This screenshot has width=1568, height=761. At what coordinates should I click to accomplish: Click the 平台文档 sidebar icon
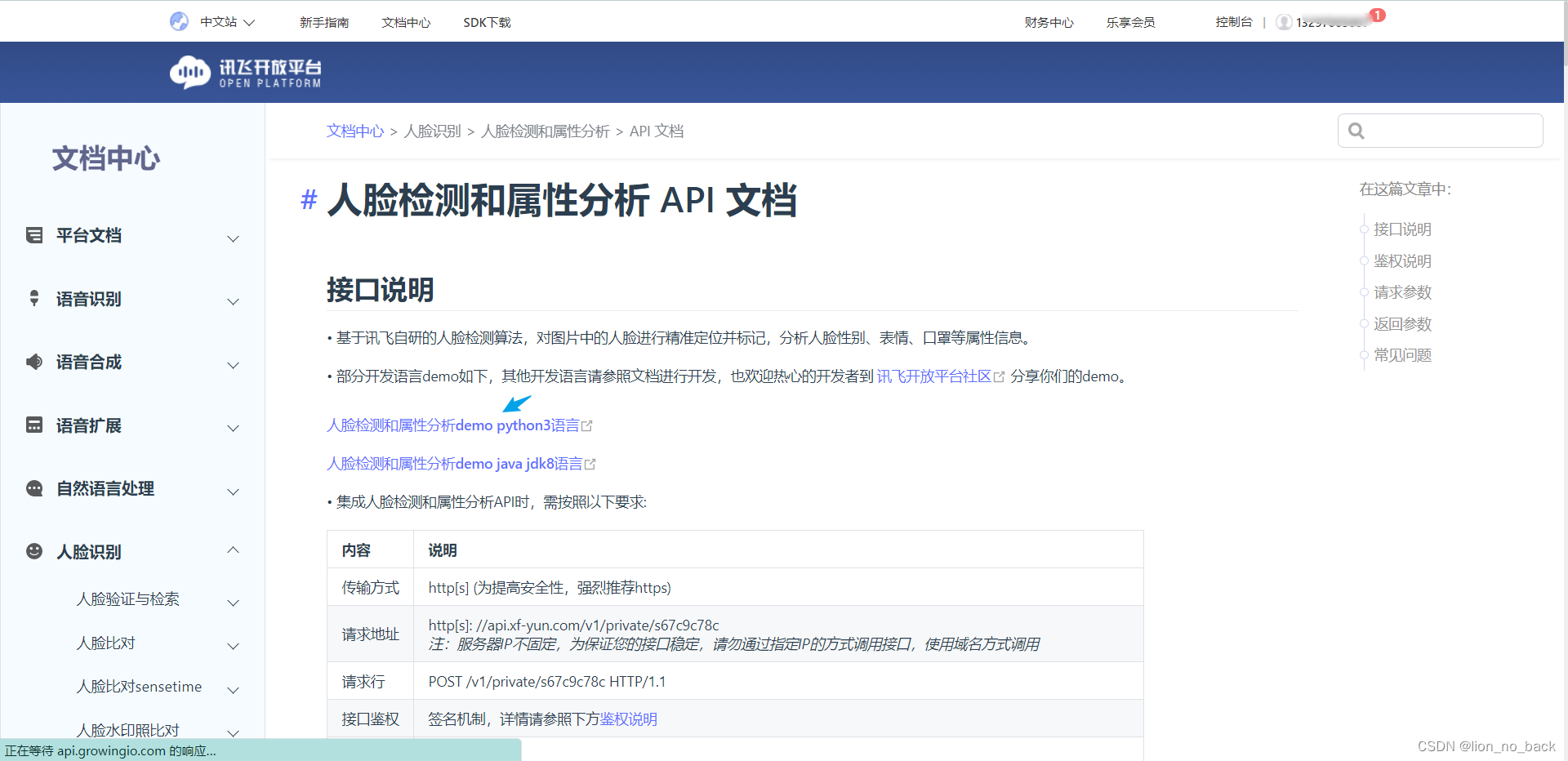[34, 235]
